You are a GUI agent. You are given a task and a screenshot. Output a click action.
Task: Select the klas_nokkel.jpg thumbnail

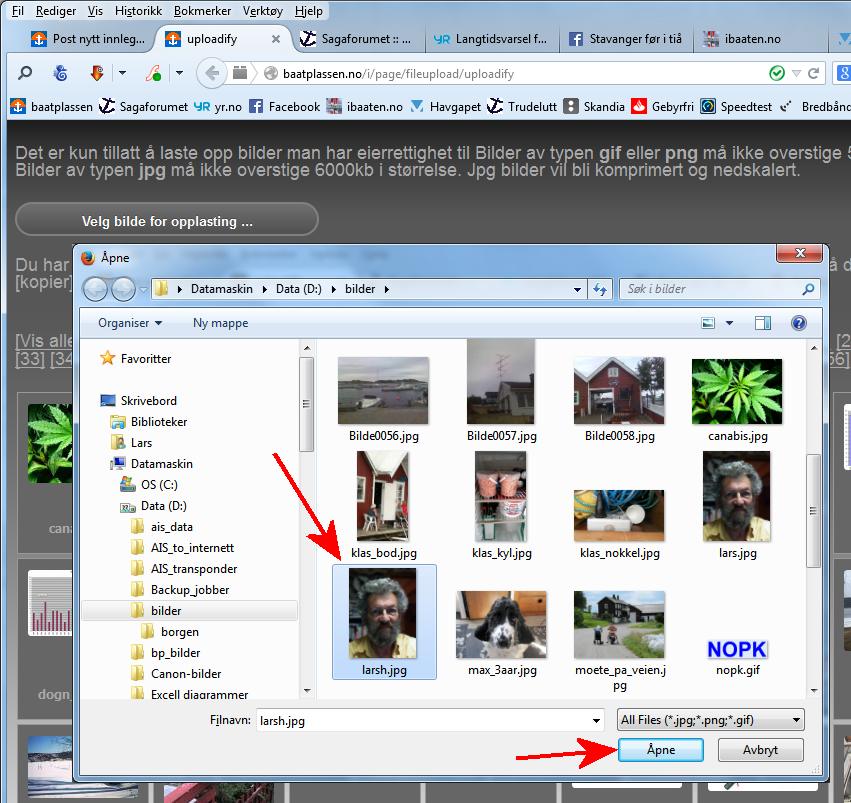(x=619, y=515)
